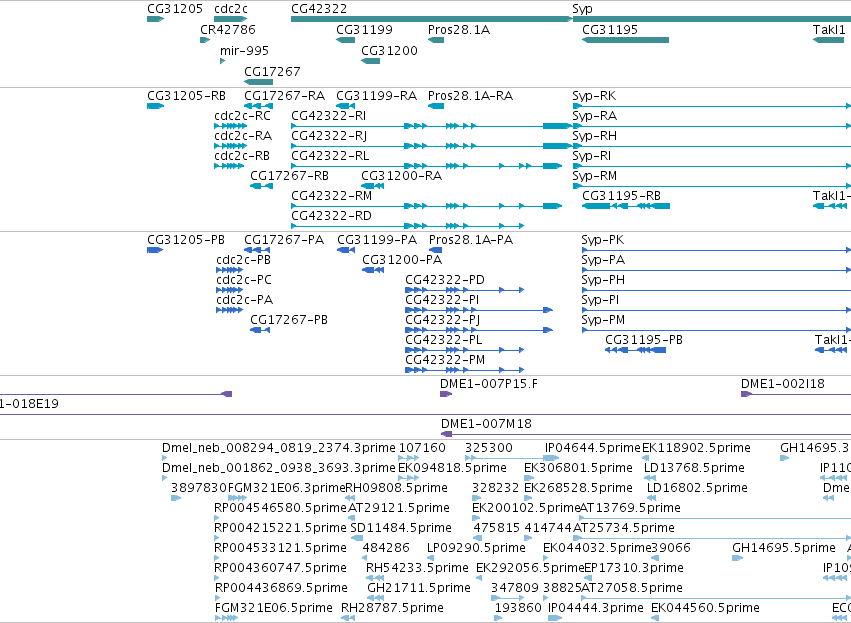Select the cdc2c-RC transcript label
The width and height of the screenshot is (851, 623).
(x=243, y=116)
